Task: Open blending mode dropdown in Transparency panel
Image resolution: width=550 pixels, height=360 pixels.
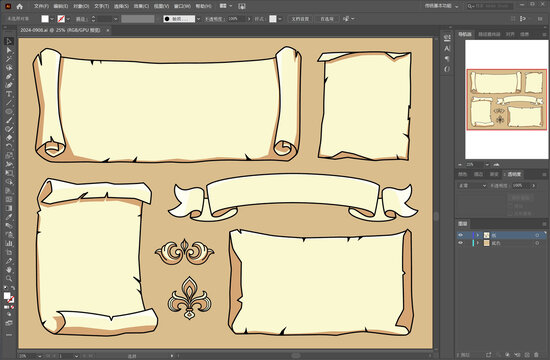Action: pos(472,185)
